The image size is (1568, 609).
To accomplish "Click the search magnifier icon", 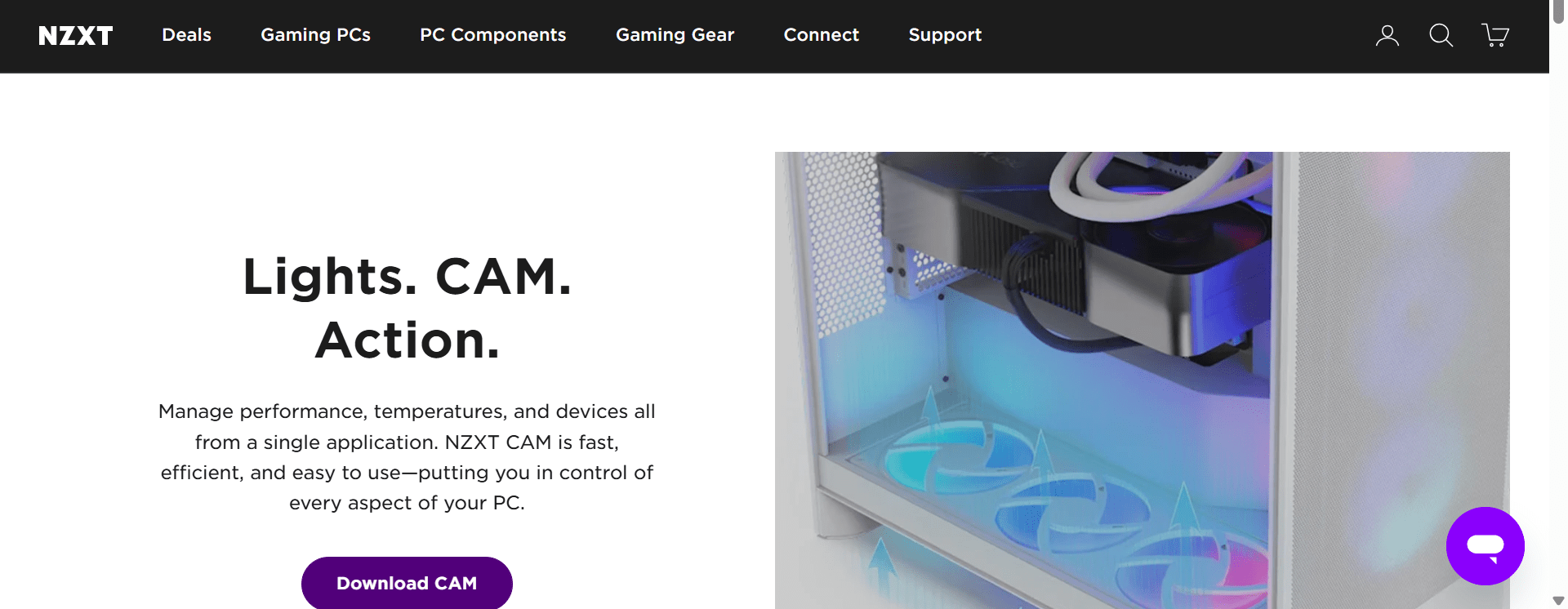I will tap(1441, 35).
